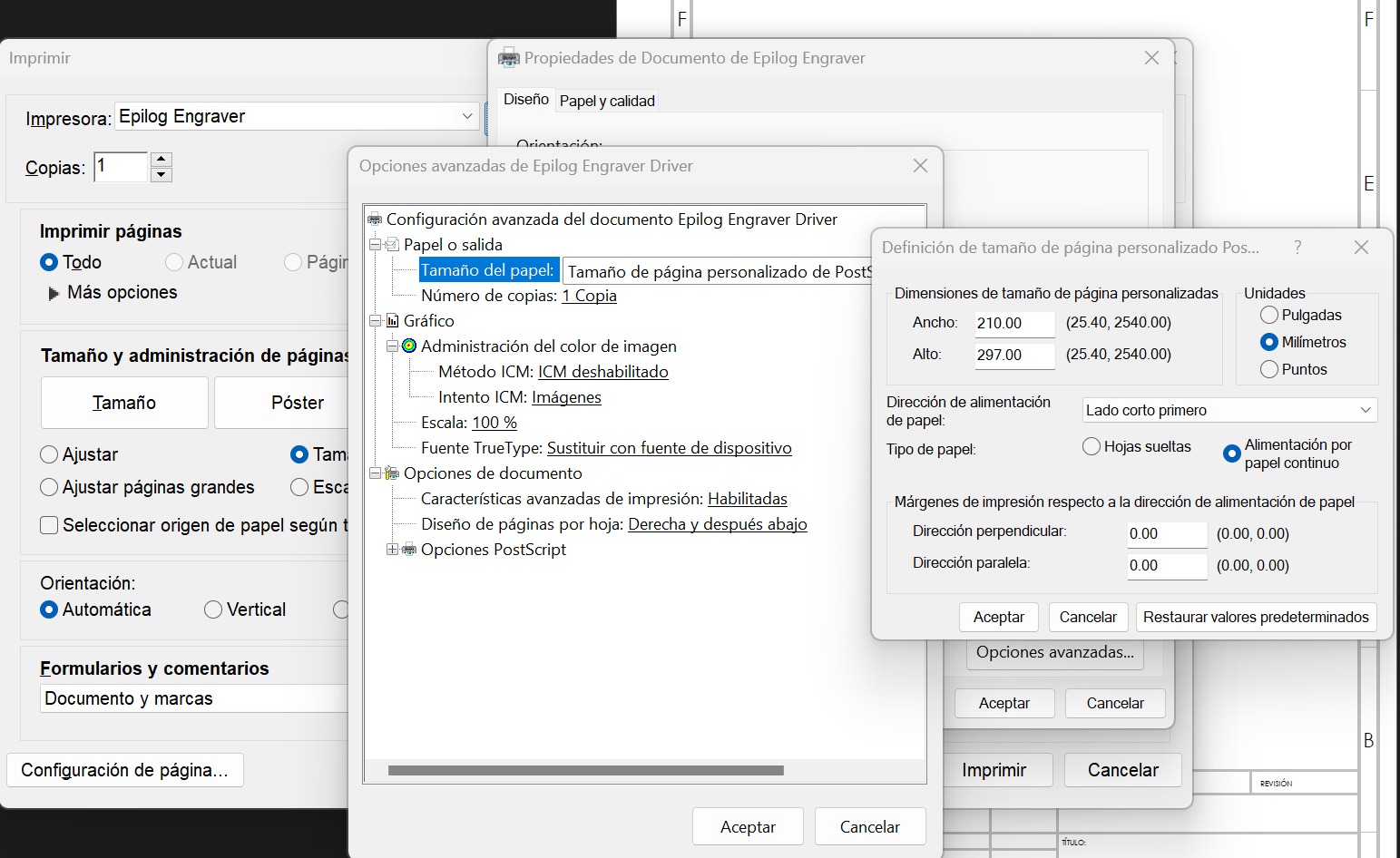Click Derecha y después abajo link
Screen dimensions: 1400x858
point(718,524)
